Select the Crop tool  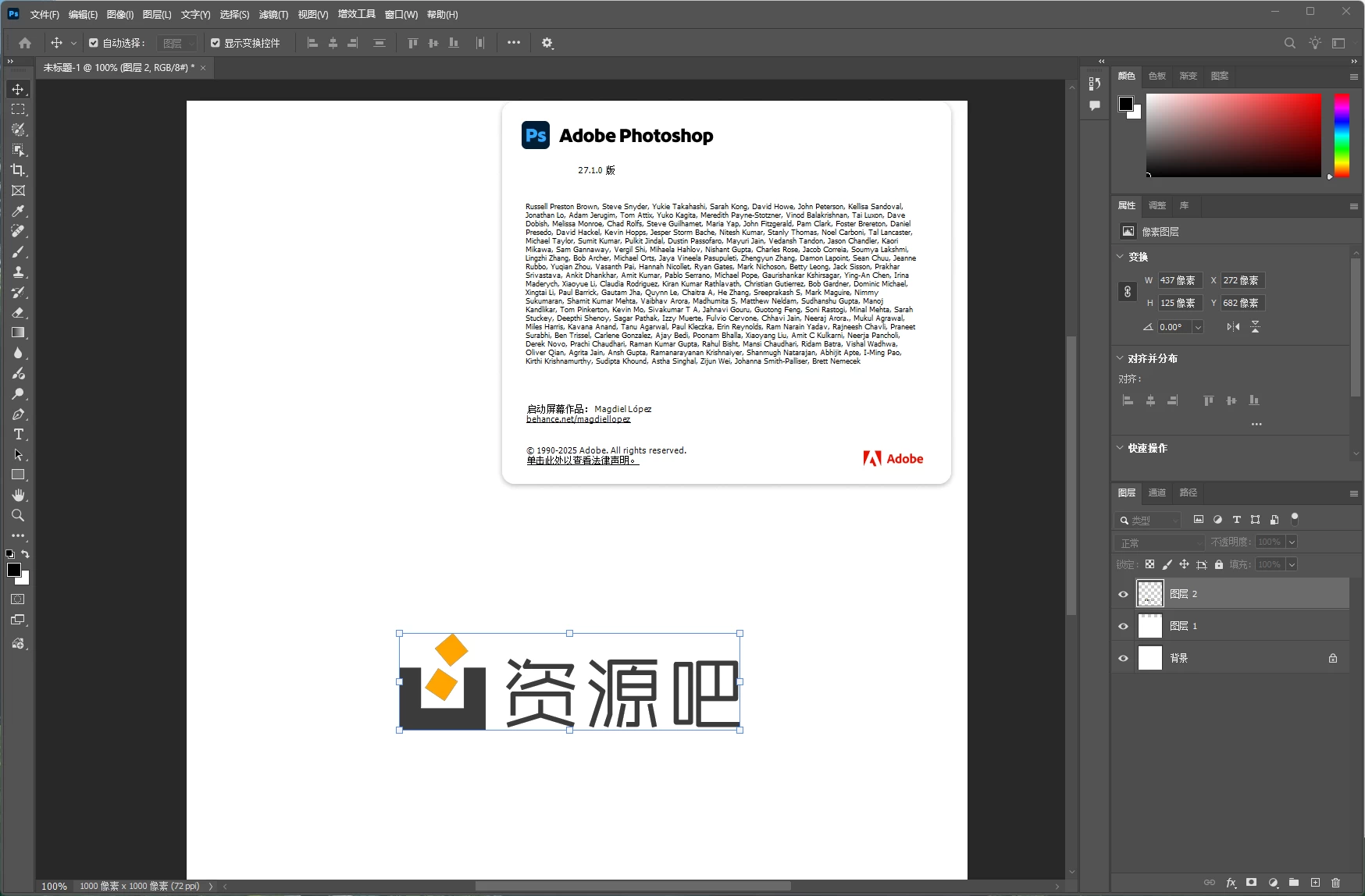[17, 170]
